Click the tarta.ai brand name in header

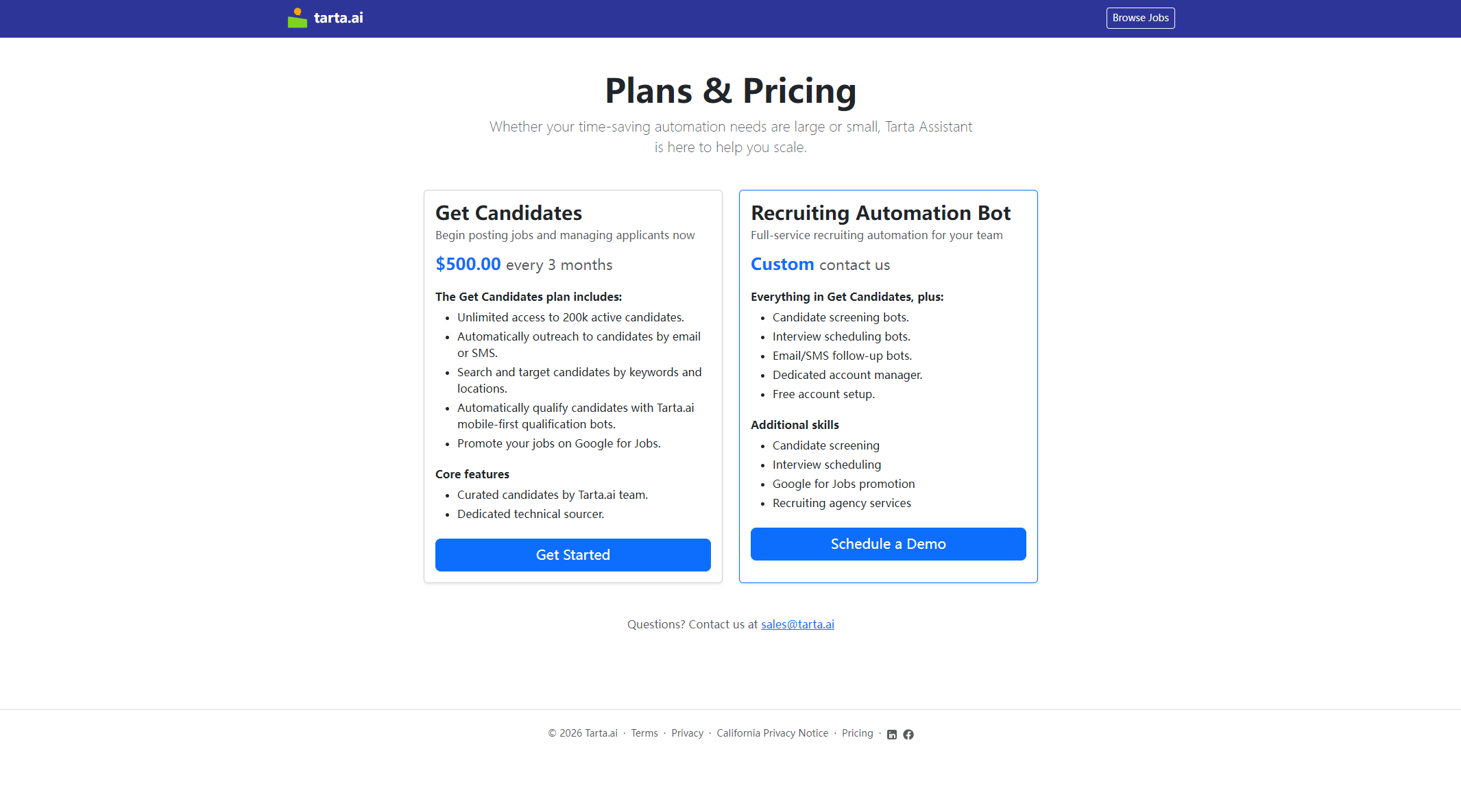pos(339,18)
